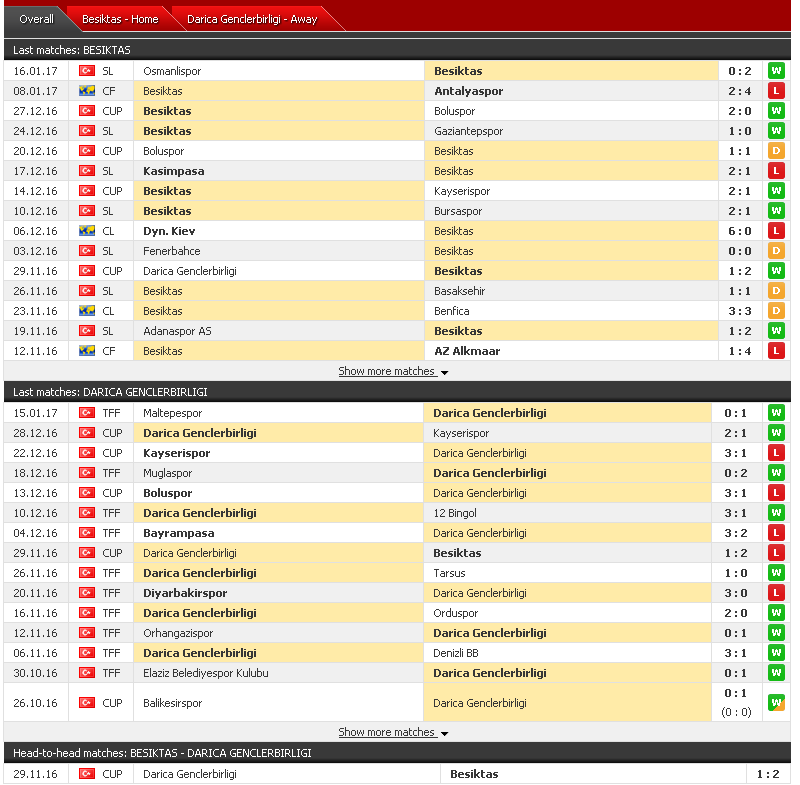Screen dimensions: 800x785
Task: Select Balikesirspor team name
Action: 172,703
